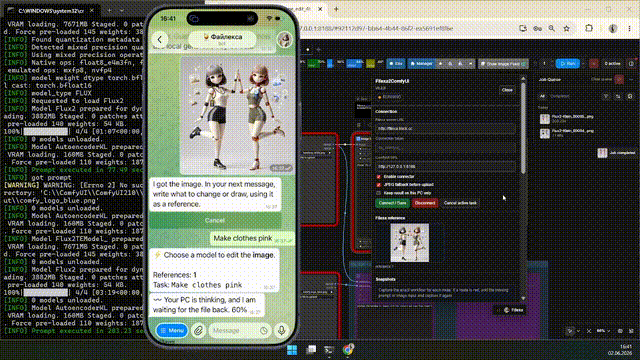Bookmark the page with the star icon
This screenshot has width=640, height=360.
click(x=567, y=29)
